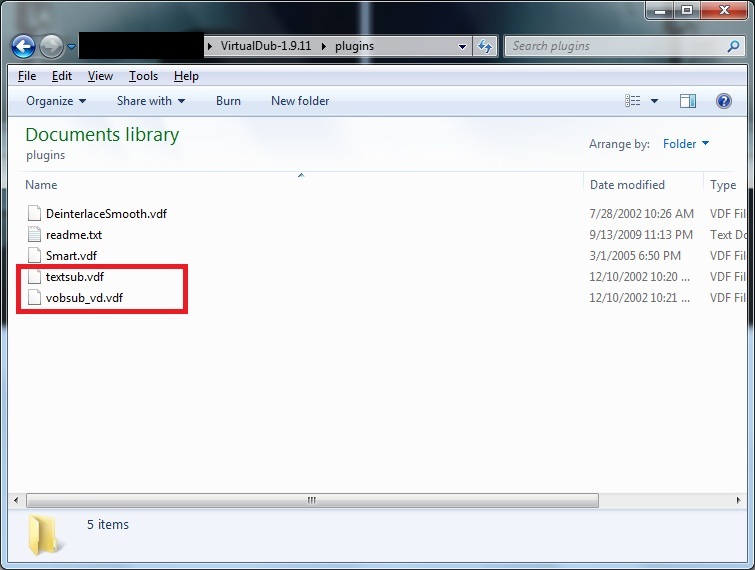
Task: Click the Forward navigation arrow button
Action: [51, 47]
